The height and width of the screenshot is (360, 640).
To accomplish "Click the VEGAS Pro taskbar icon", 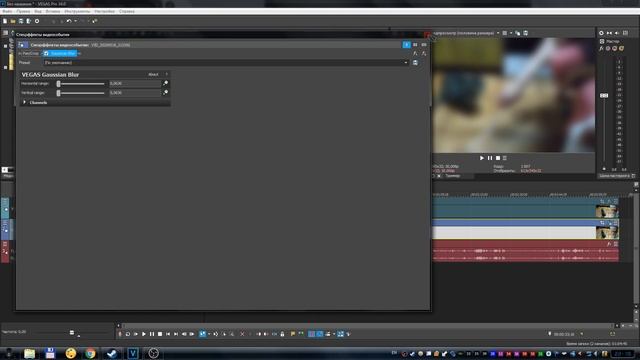I will pyautogui.click(x=133, y=353).
